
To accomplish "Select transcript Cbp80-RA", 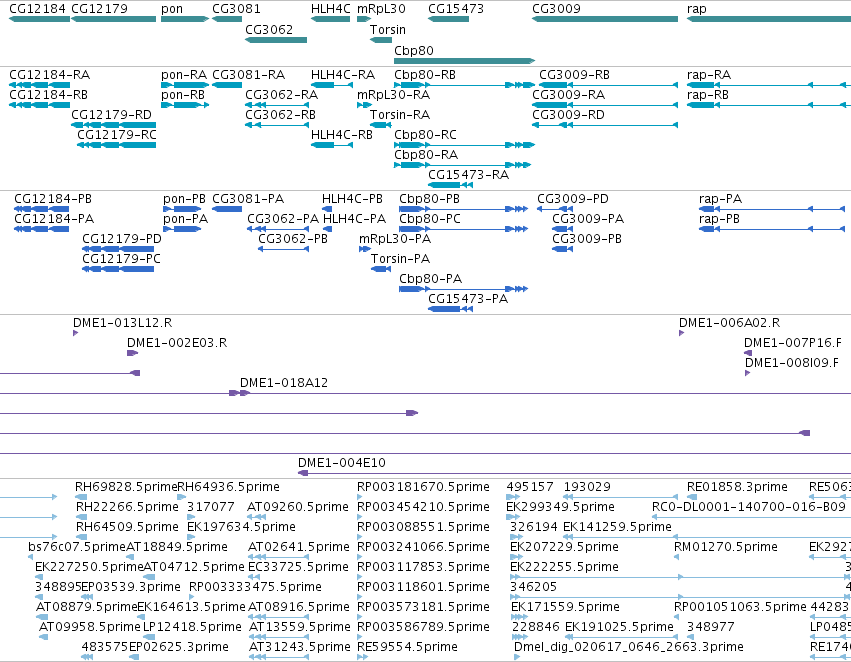I will (x=462, y=165).
